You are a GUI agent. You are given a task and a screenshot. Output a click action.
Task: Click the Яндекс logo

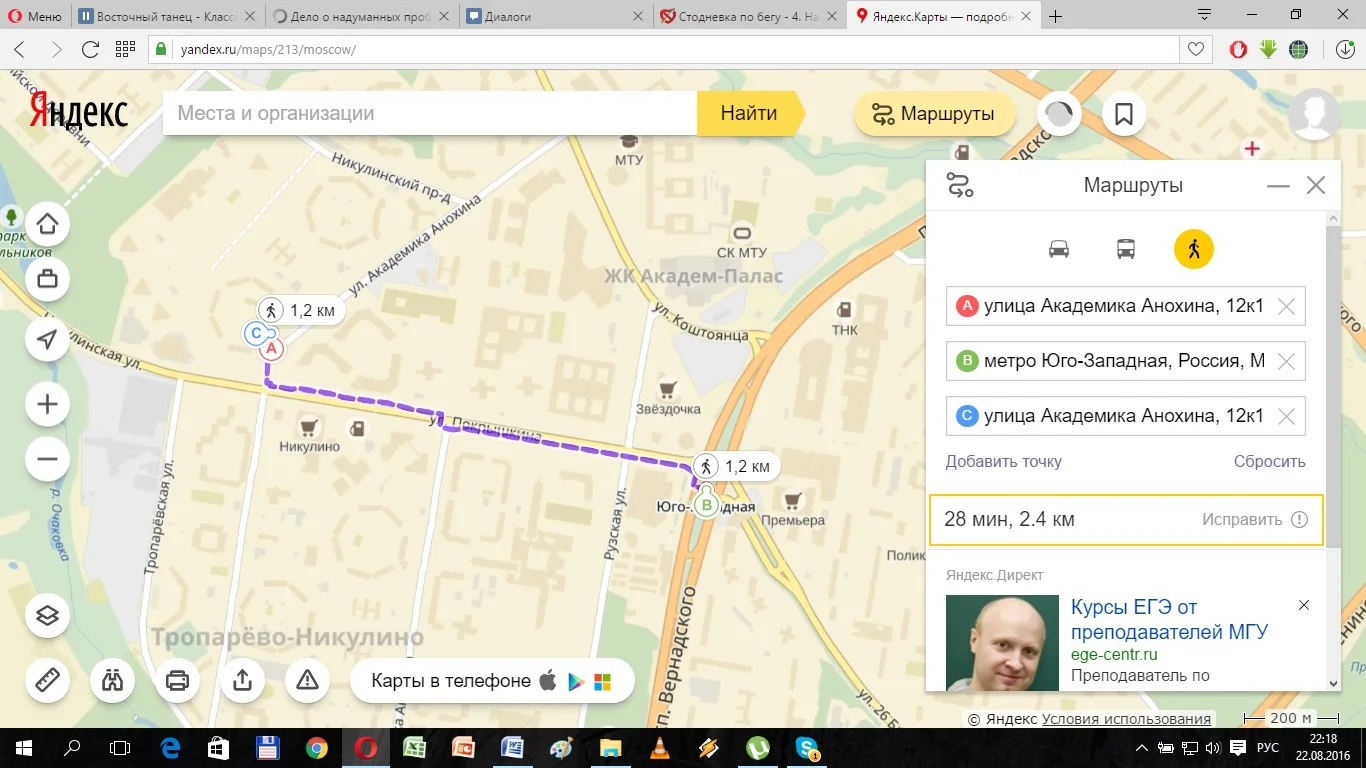click(x=78, y=111)
